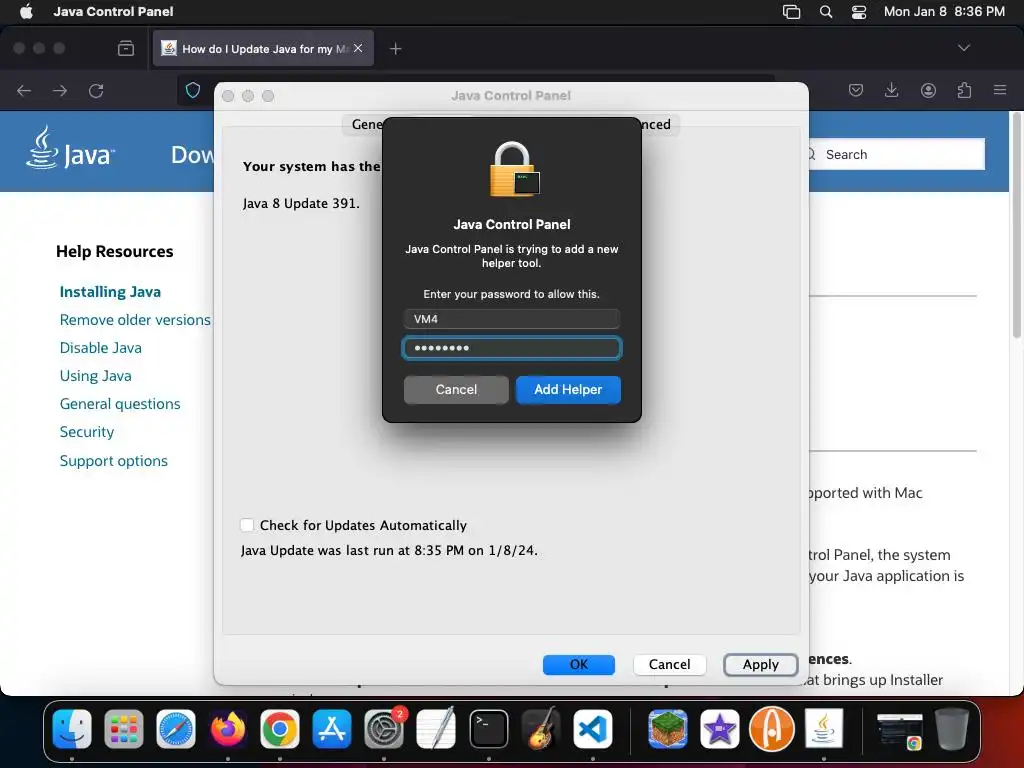This screenshot has height=768, width=1024.
Task: Focus the password input field
Action: [511, 347]
